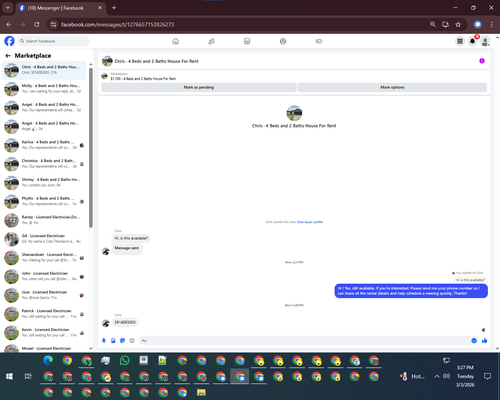The image size is (500, 400).
Task: Open Chrome three-dot menu
Action: tap(492, 24)
